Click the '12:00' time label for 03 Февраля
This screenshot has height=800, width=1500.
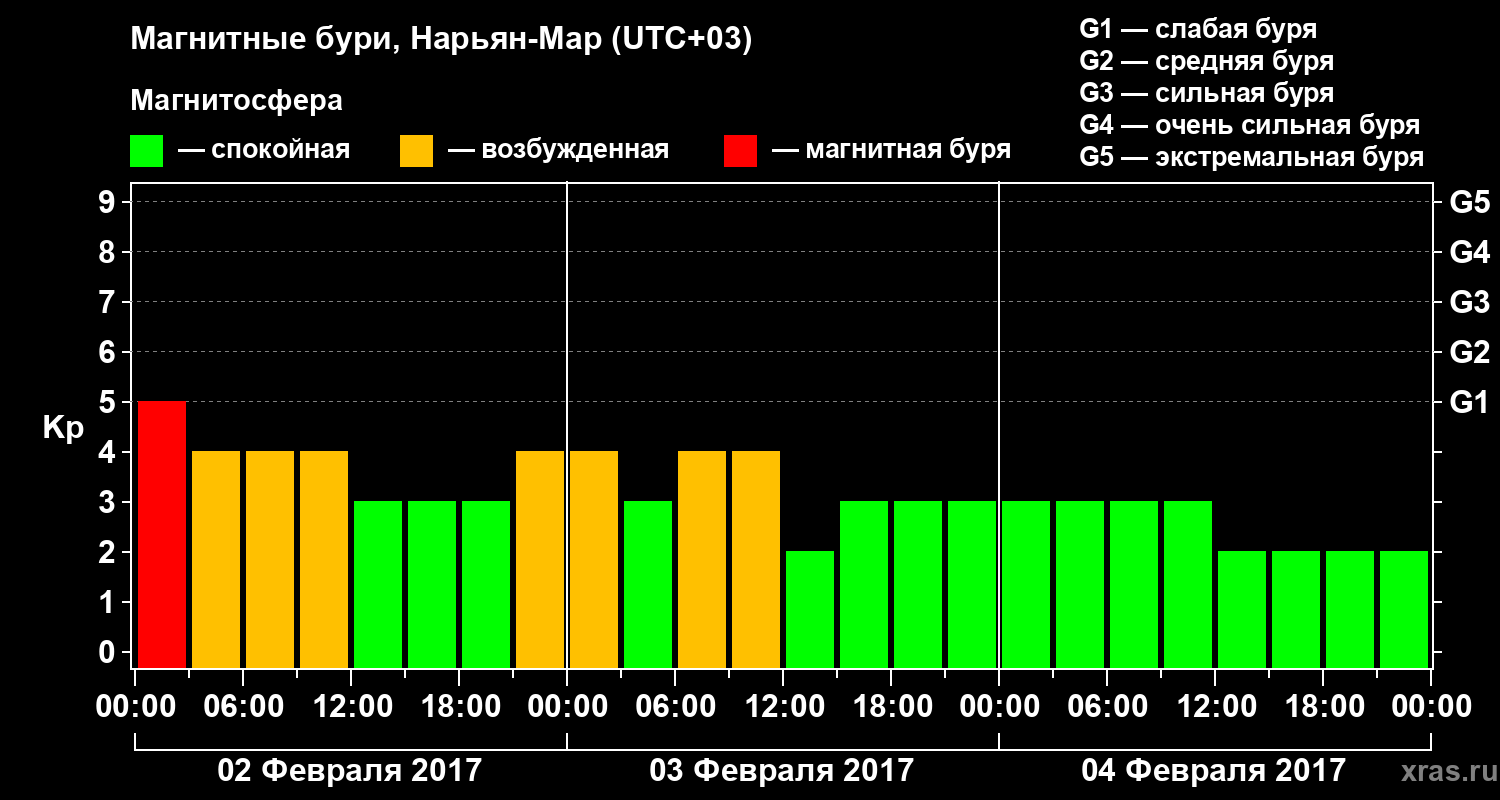(783, 707)
